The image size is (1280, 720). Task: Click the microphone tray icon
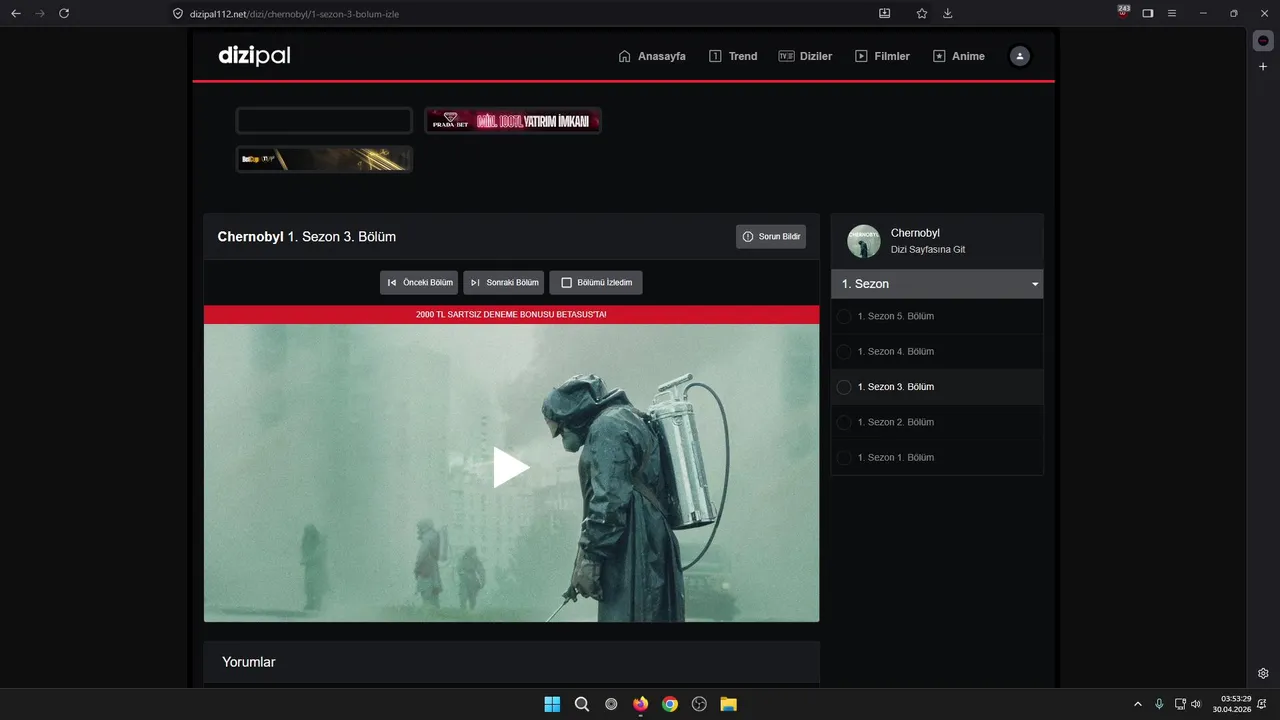(x=1159, y=704)
